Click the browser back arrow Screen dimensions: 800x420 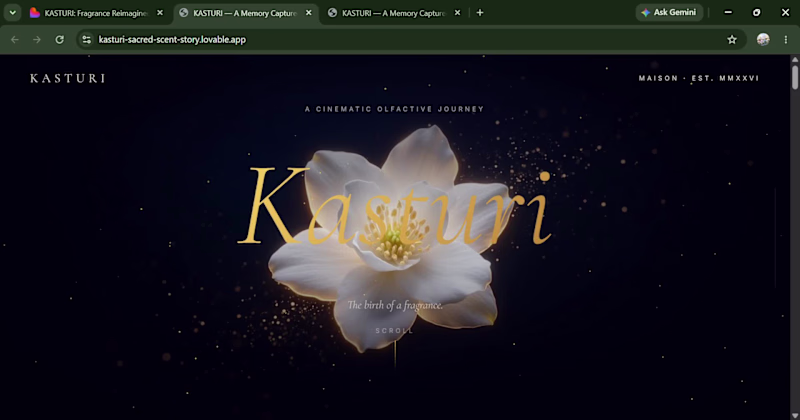15,39
